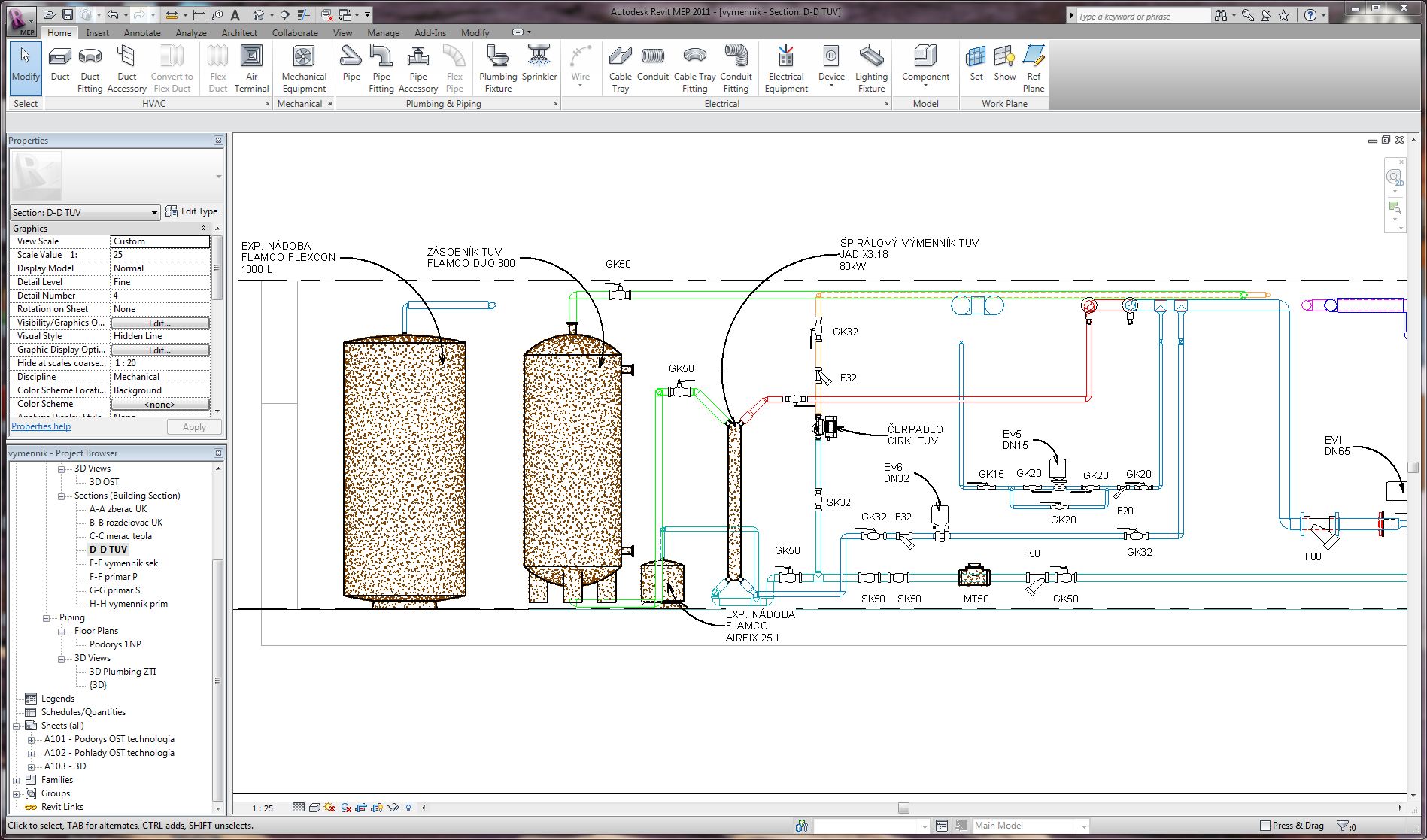Expand the Families node in Project Browser
Image resolution: width=1427 pixels, height=840 pixels.
pos(17,781)
